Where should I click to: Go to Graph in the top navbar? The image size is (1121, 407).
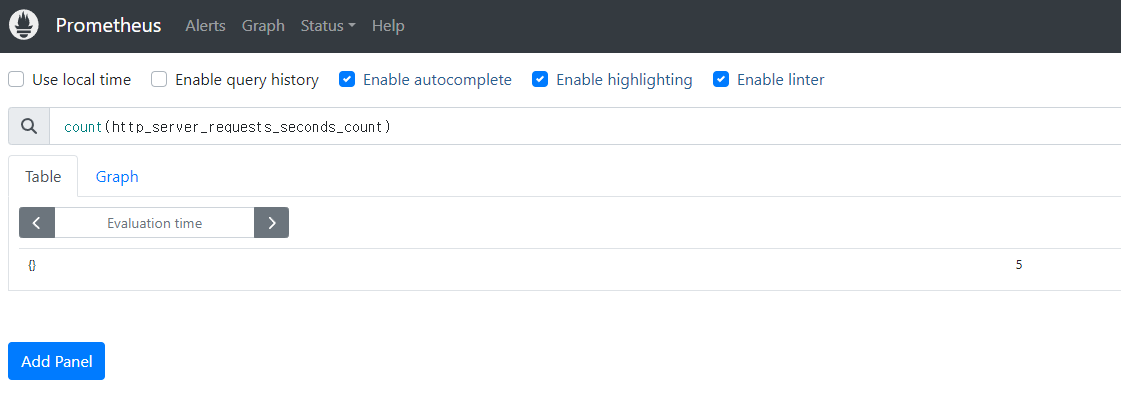pos(263,26)
